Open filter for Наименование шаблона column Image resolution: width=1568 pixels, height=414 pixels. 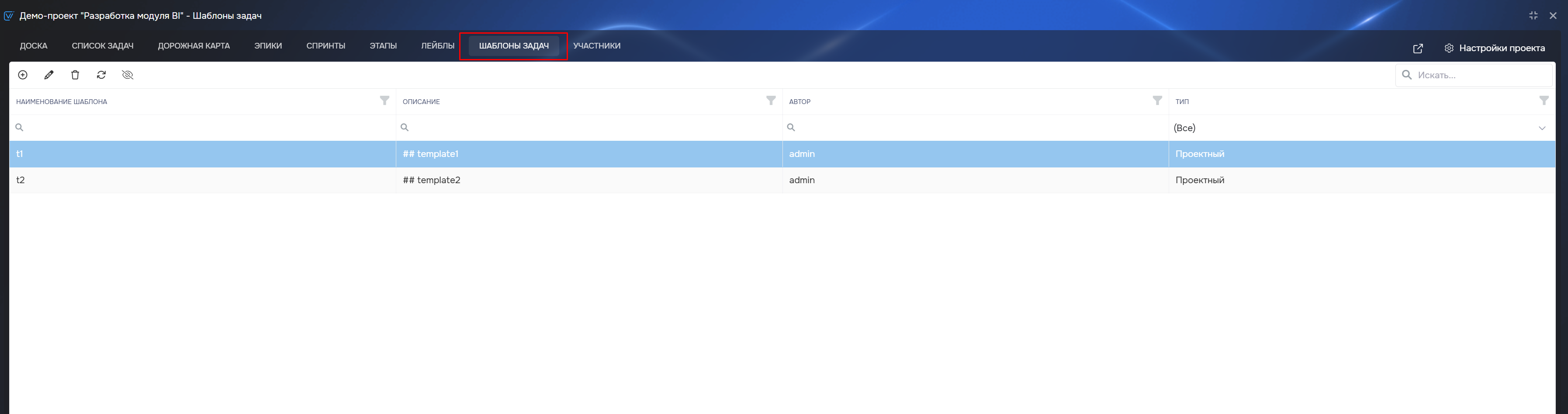click(x=385, y=101)
